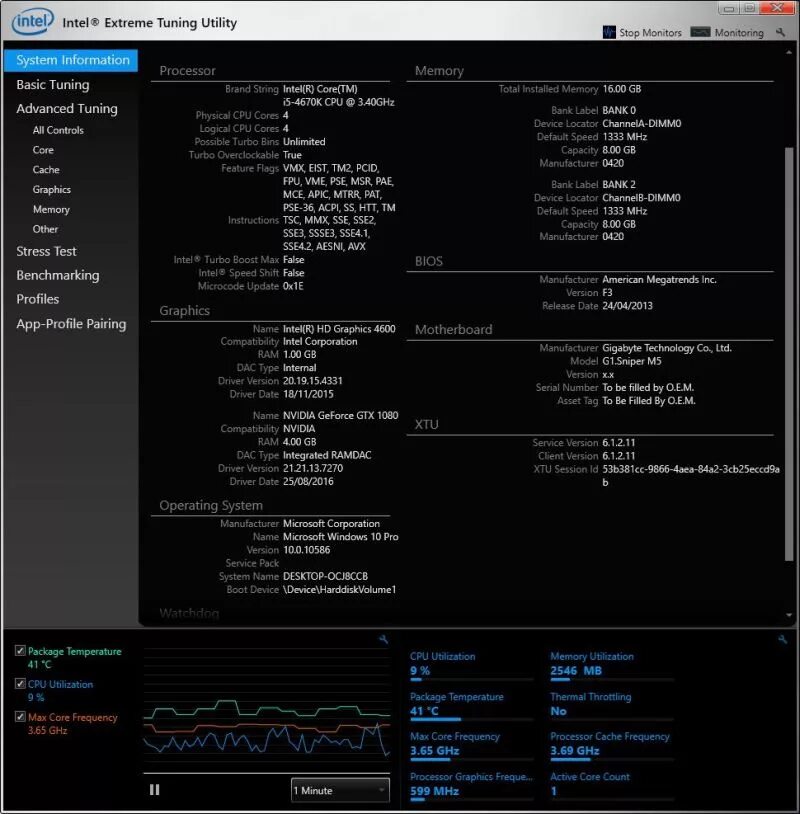Click the BIOS section heading

coord(428,261)
